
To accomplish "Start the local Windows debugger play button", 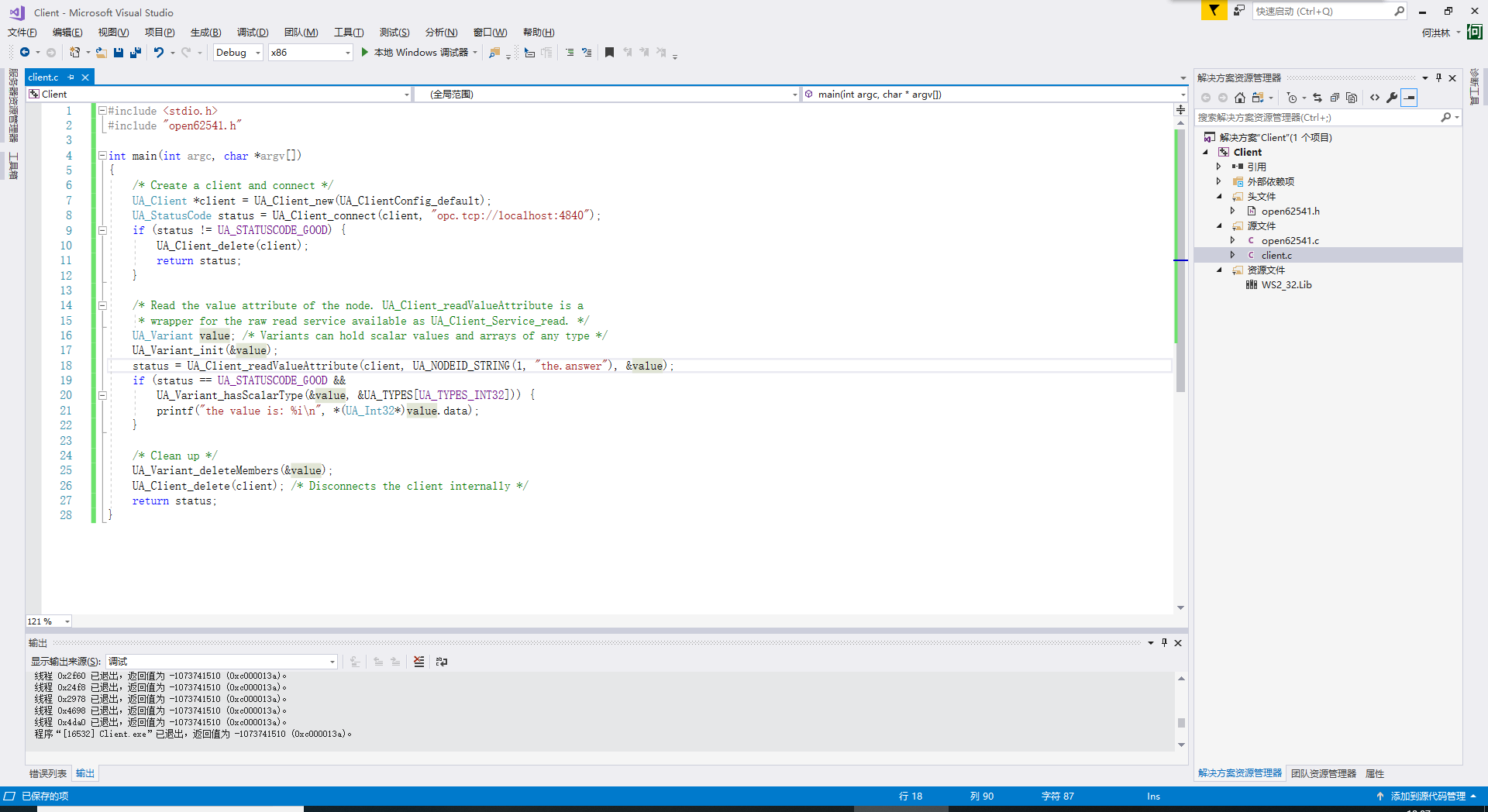I will coord(364,52).
